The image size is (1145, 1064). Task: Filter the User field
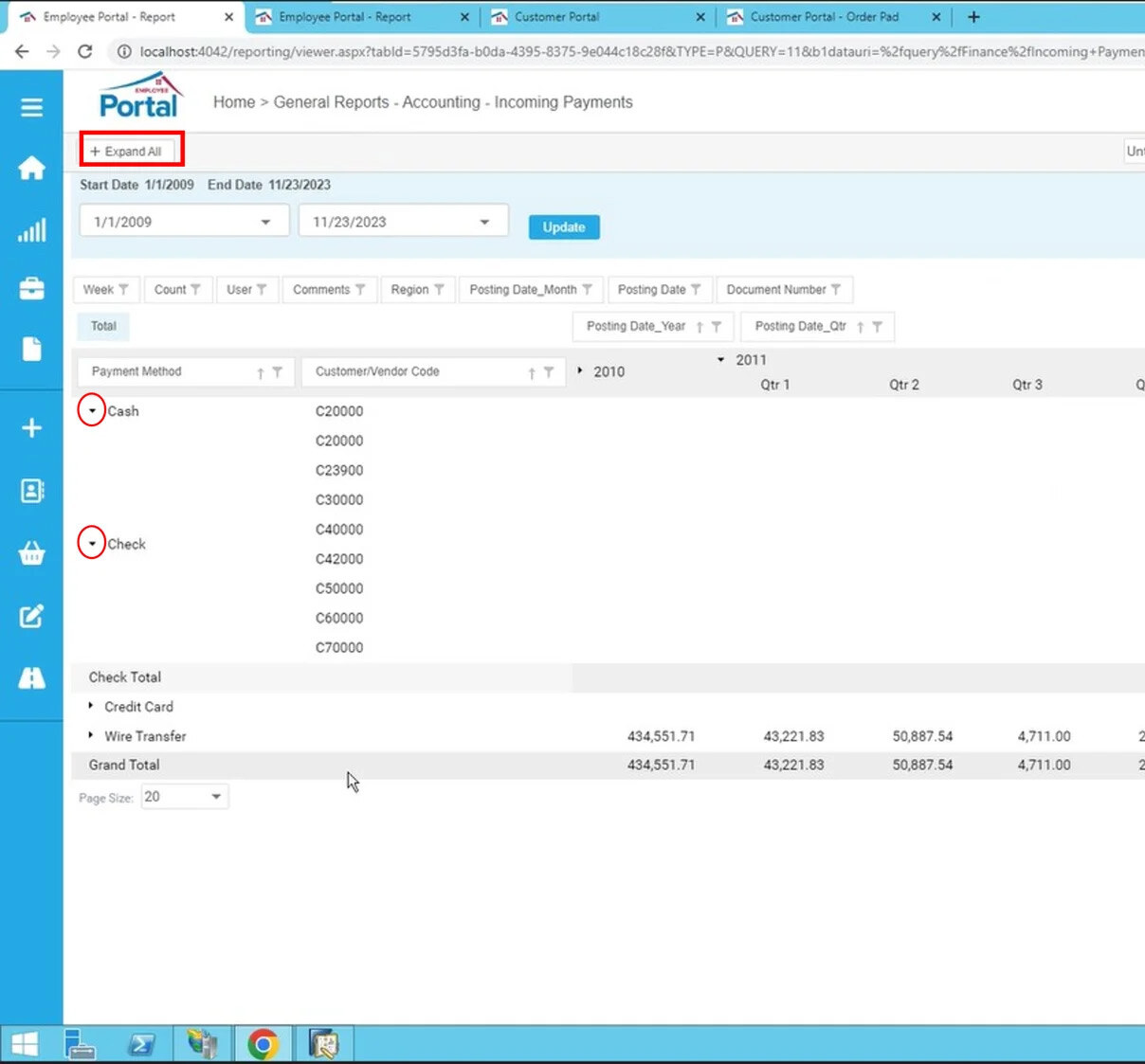[262, 290]
